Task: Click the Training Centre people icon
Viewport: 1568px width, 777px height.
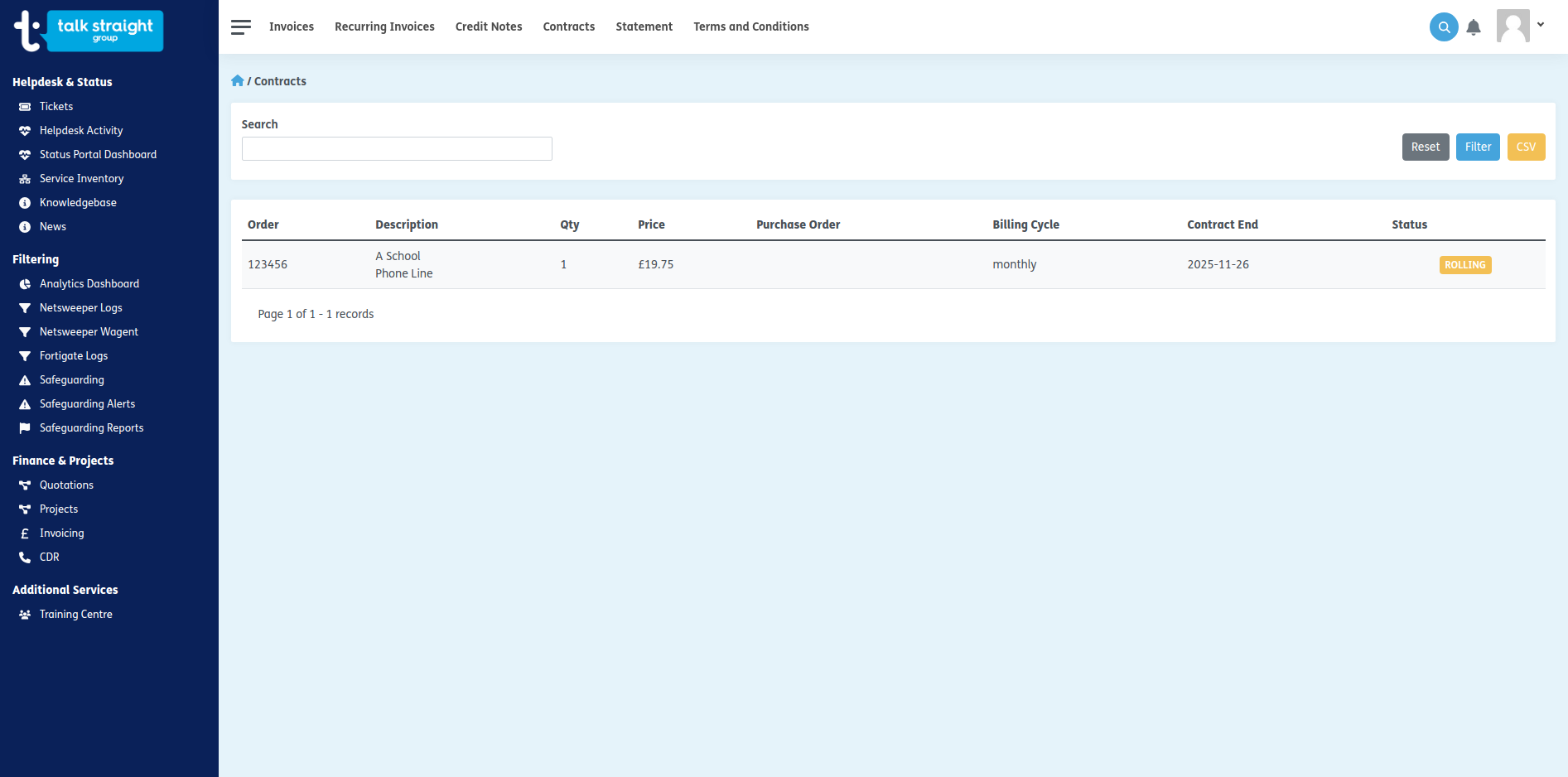Action: pos(25,615)
